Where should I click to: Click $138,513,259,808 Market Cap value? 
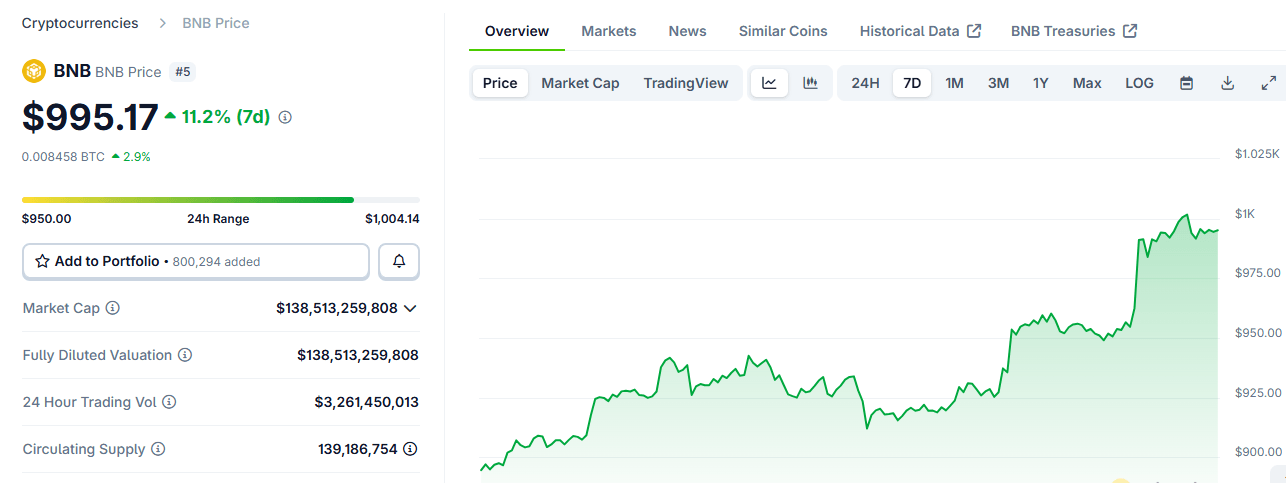[337, 308]
